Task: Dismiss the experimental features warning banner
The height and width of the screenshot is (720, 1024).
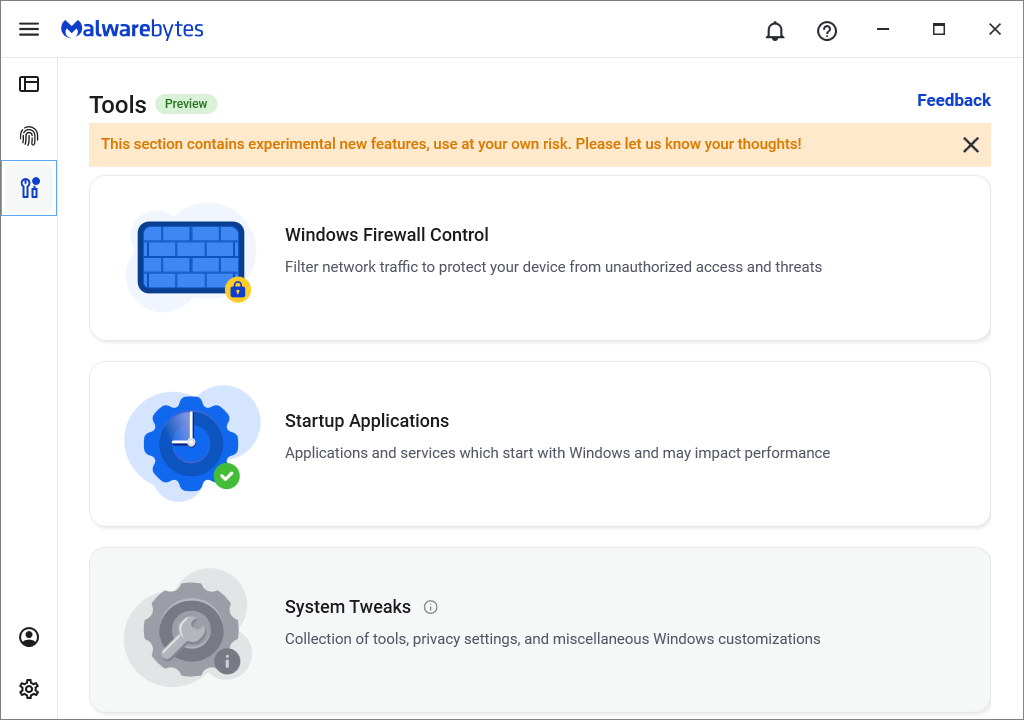Action: pyautogui.click(x=970, y=145)
